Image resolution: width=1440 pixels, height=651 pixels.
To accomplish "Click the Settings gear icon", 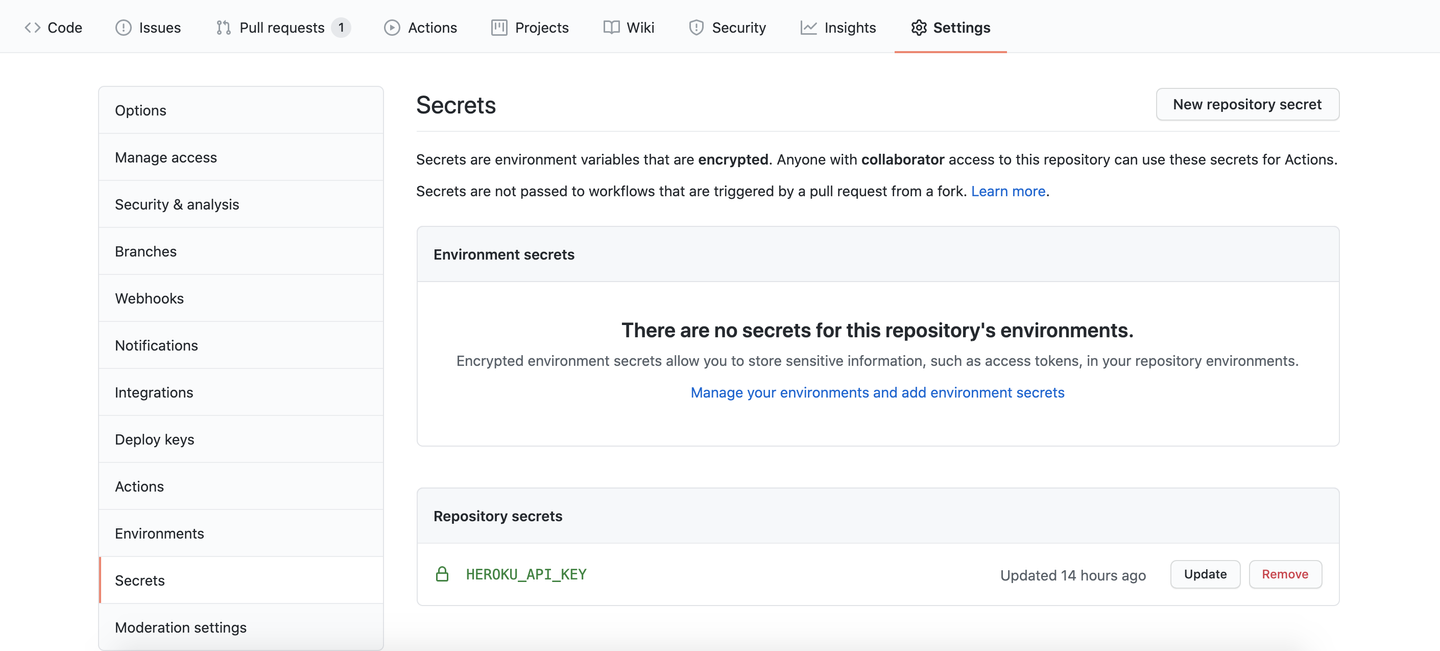I will 918,28.
